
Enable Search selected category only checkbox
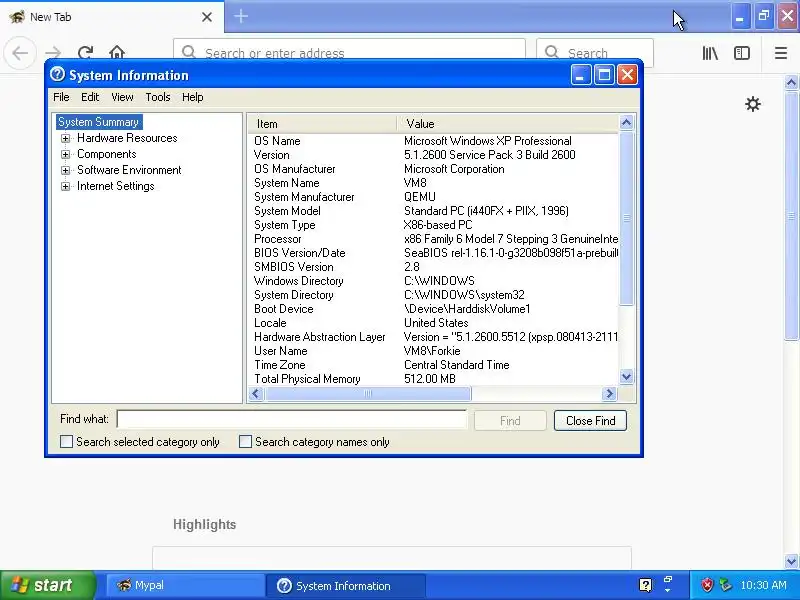(x=66, y=441)
